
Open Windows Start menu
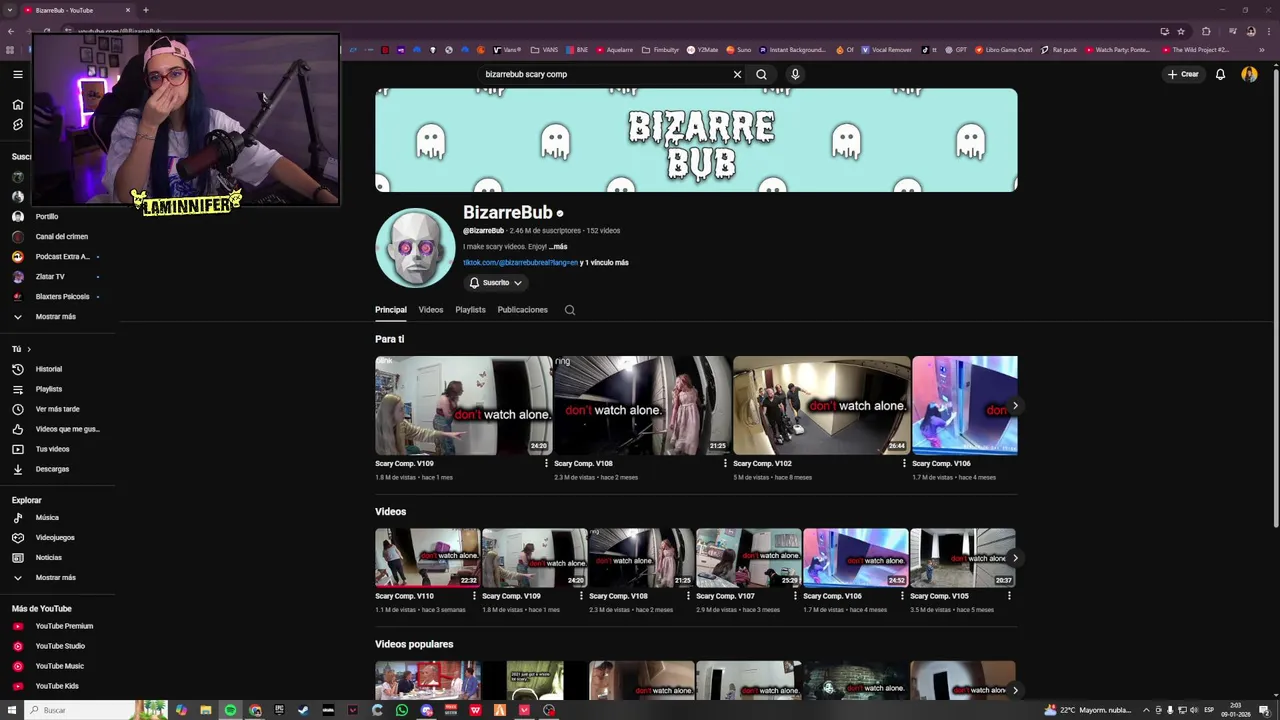point(12,710)
